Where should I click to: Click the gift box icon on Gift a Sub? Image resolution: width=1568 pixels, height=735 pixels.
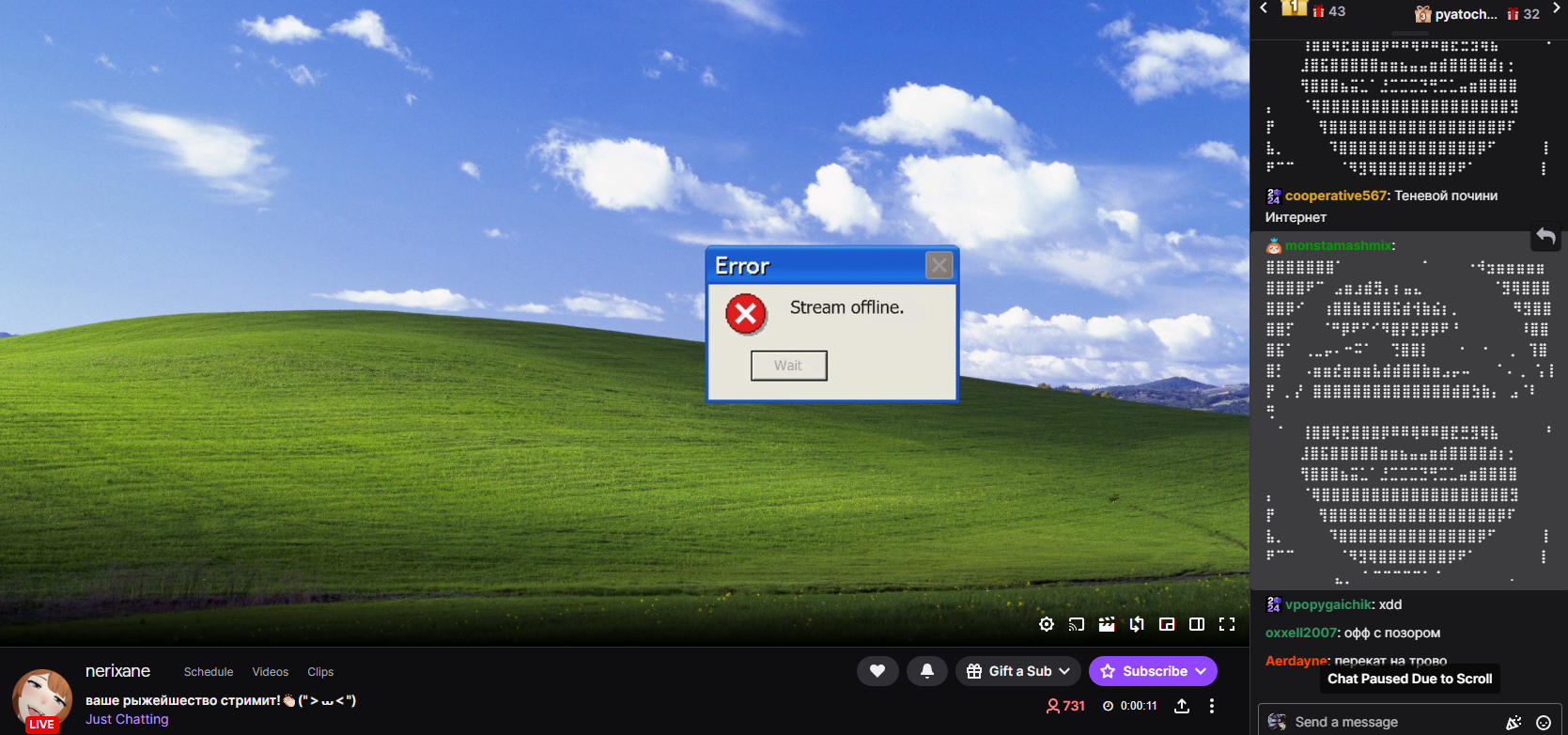974,671
